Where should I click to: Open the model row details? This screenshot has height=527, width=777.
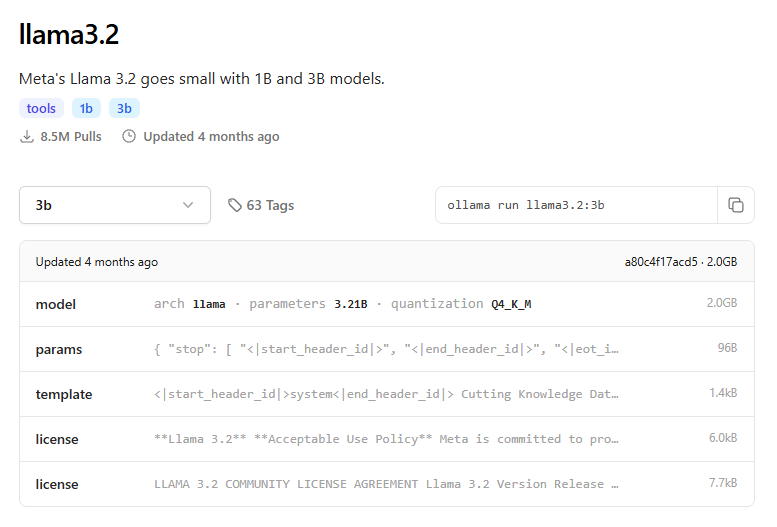[x=387, y=304]
